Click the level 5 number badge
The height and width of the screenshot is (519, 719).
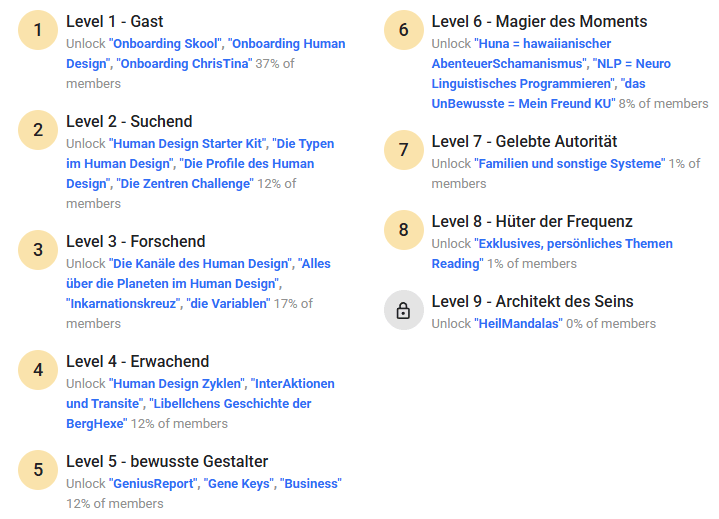(x=38, y=470)
